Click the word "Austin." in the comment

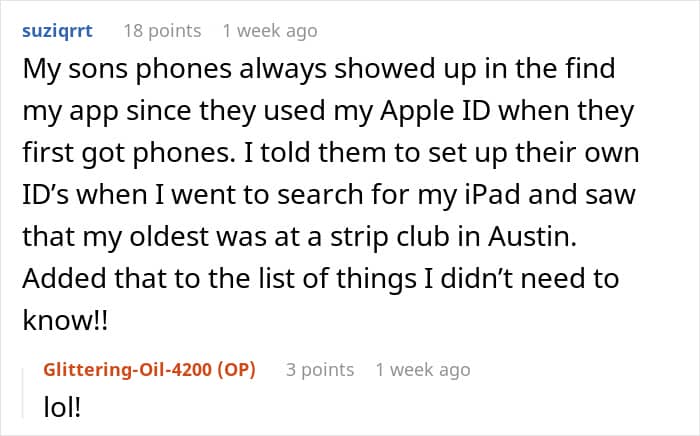(532, 237)
